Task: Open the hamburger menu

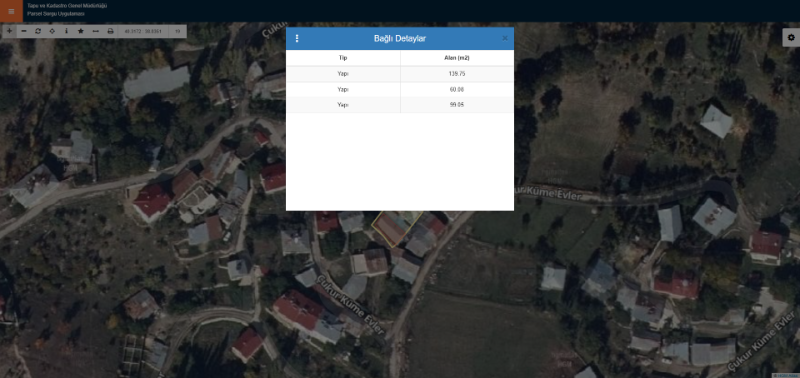Action: [11, 11]
